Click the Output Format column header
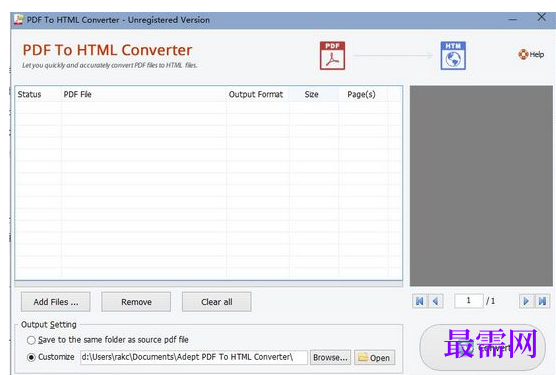556x375 pixels. [x=257, y=95]
